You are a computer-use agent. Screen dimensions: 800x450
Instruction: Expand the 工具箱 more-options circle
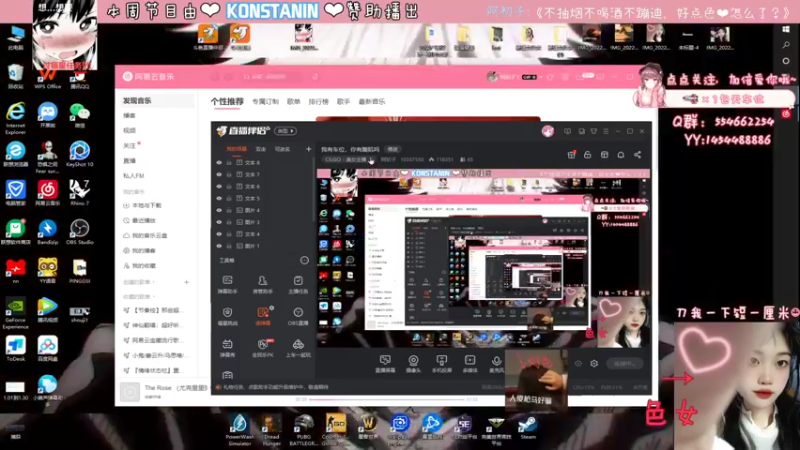pos(305,260)
